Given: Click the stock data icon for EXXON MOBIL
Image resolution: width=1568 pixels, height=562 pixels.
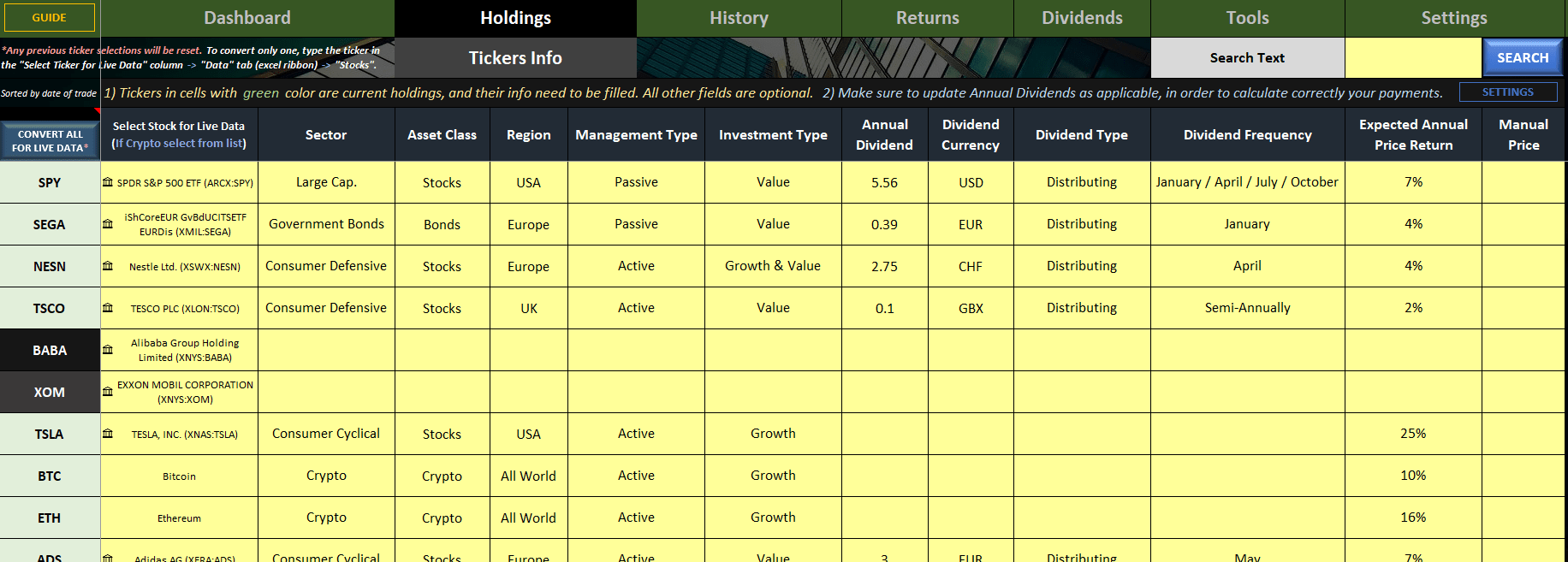Looking at the screenshot, I should click(108, 392).
